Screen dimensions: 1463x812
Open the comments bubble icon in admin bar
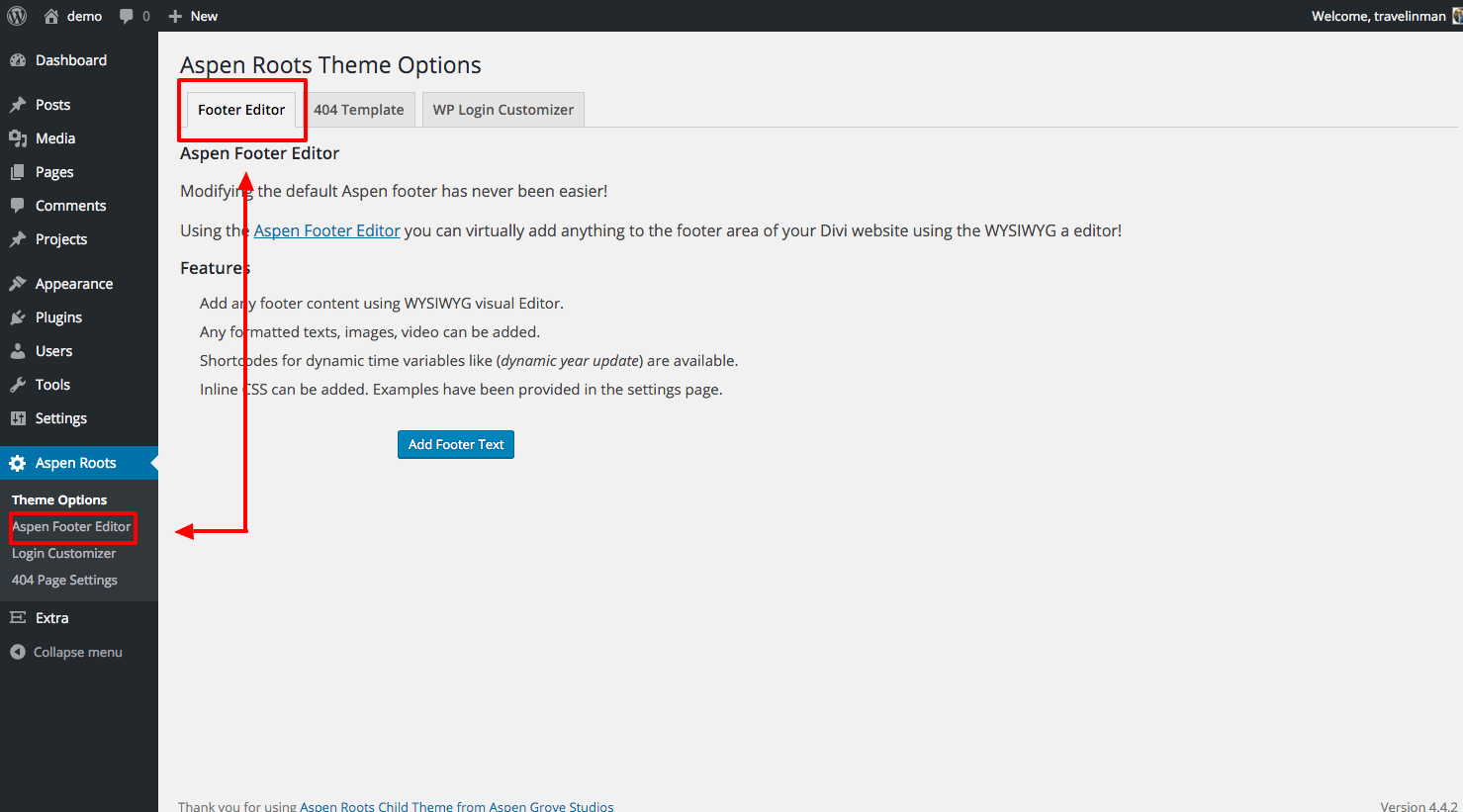click(x=127, y=16)
